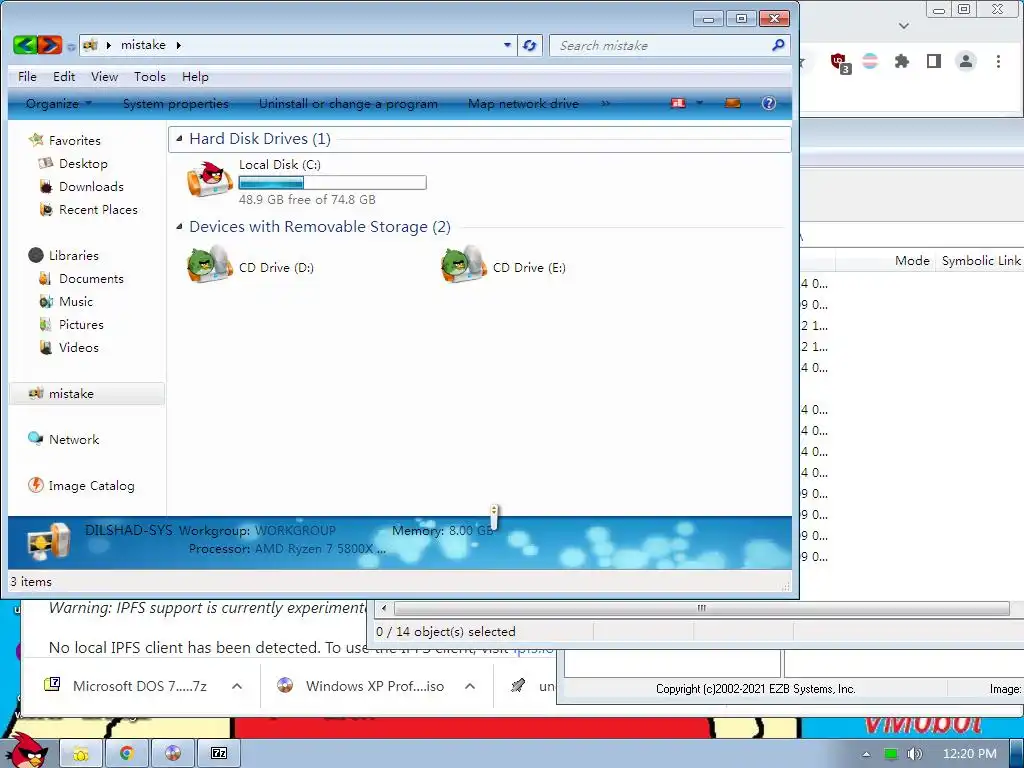The width and height of the screenshot is (1024, 768).
Task: Open the CD Drive (E:) icon
Action: [464, 264]
